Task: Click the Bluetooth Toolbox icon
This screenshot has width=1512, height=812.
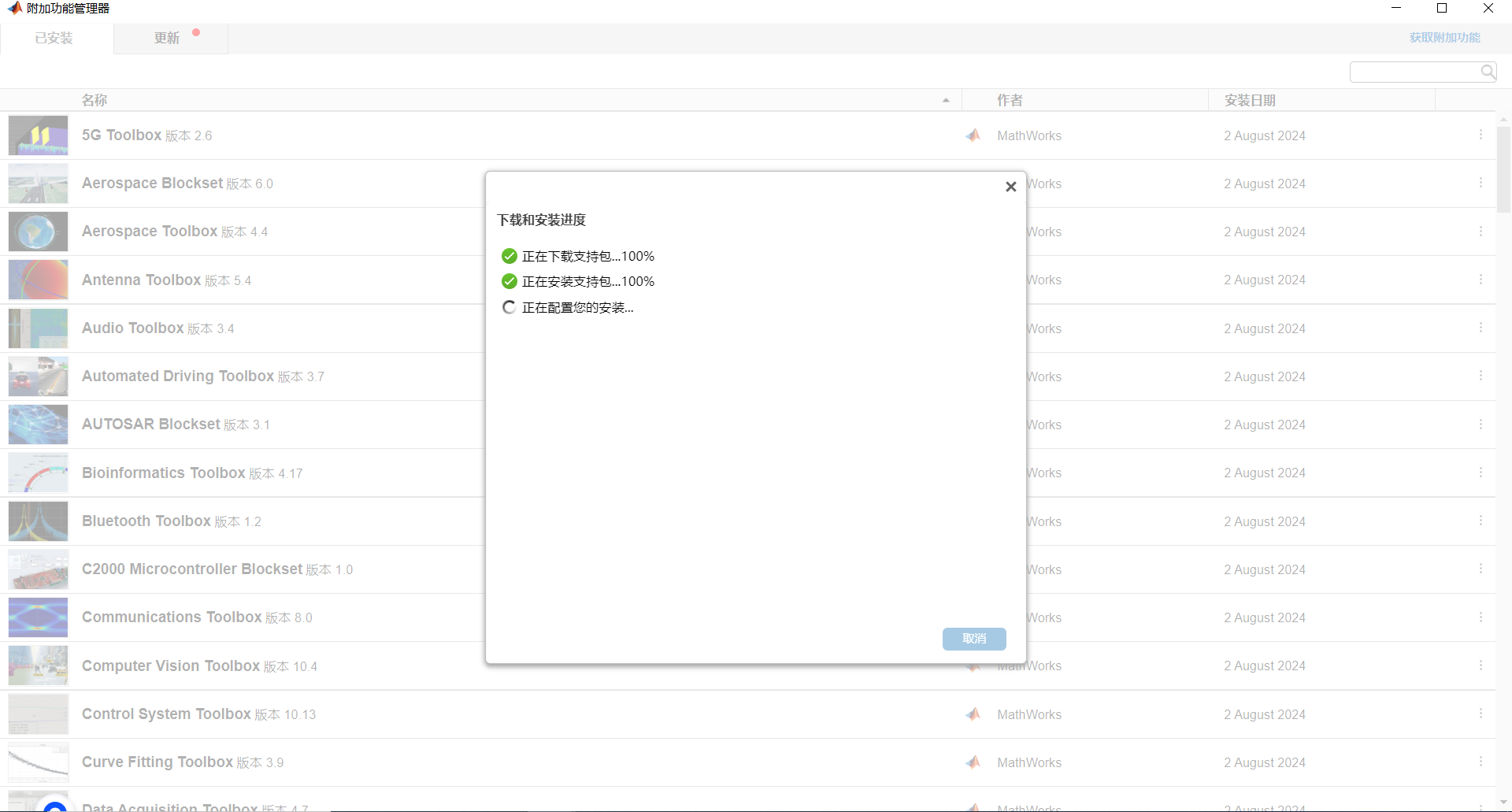Action: (38, 521)
